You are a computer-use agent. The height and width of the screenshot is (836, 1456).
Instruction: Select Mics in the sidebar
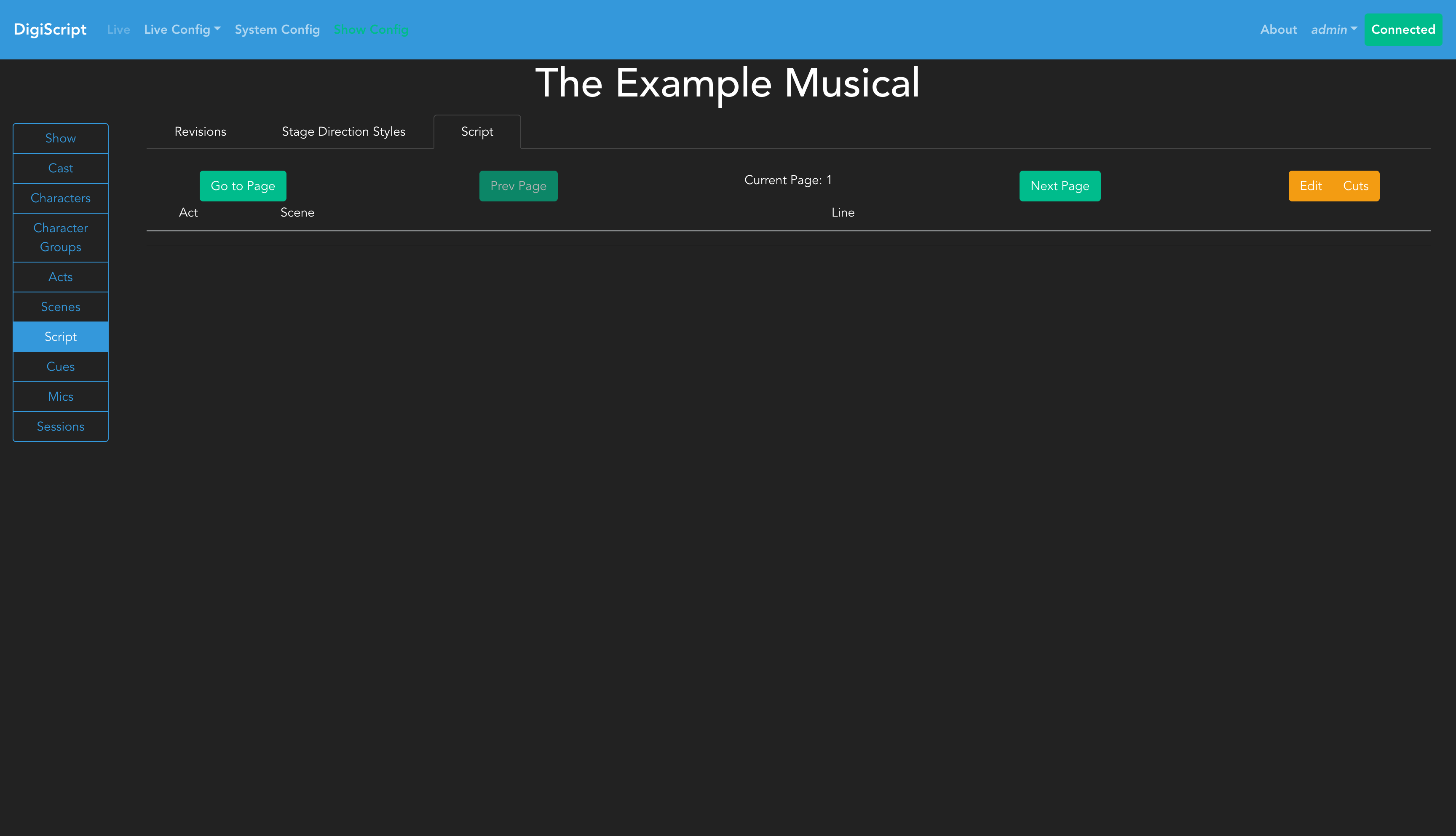(60, 396)
